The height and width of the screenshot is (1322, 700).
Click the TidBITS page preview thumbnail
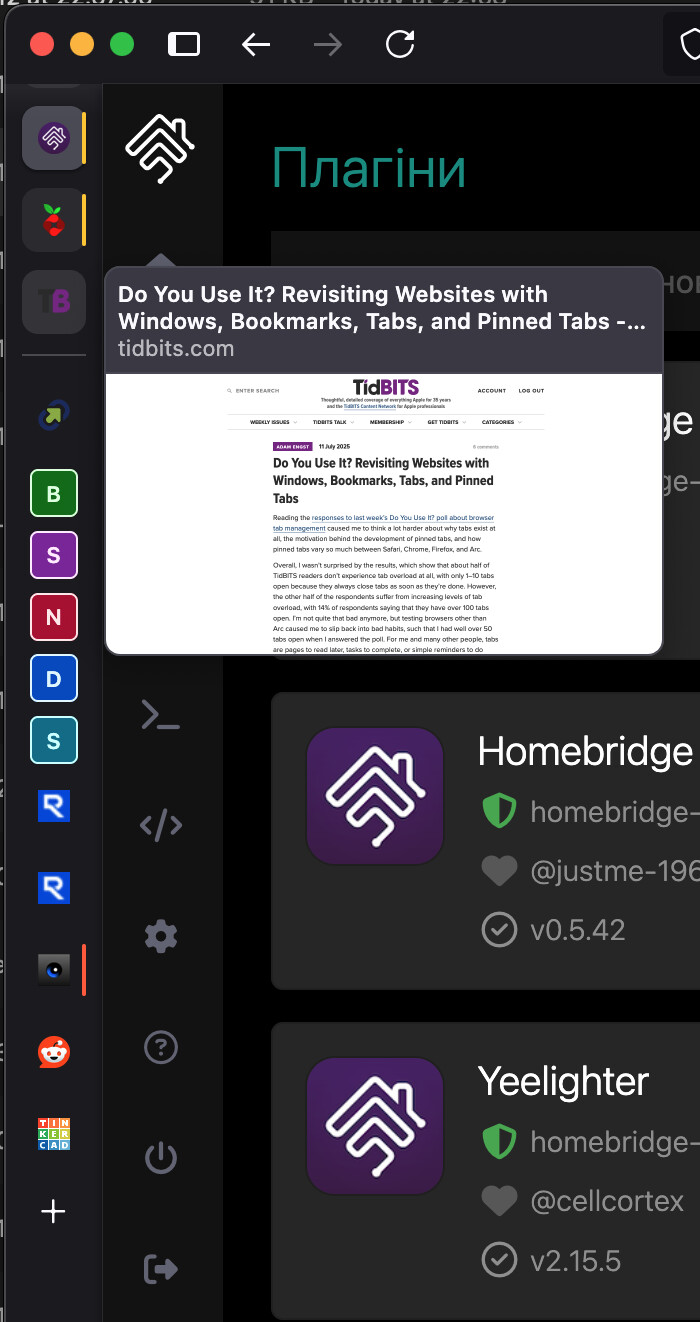pos(384,513)
